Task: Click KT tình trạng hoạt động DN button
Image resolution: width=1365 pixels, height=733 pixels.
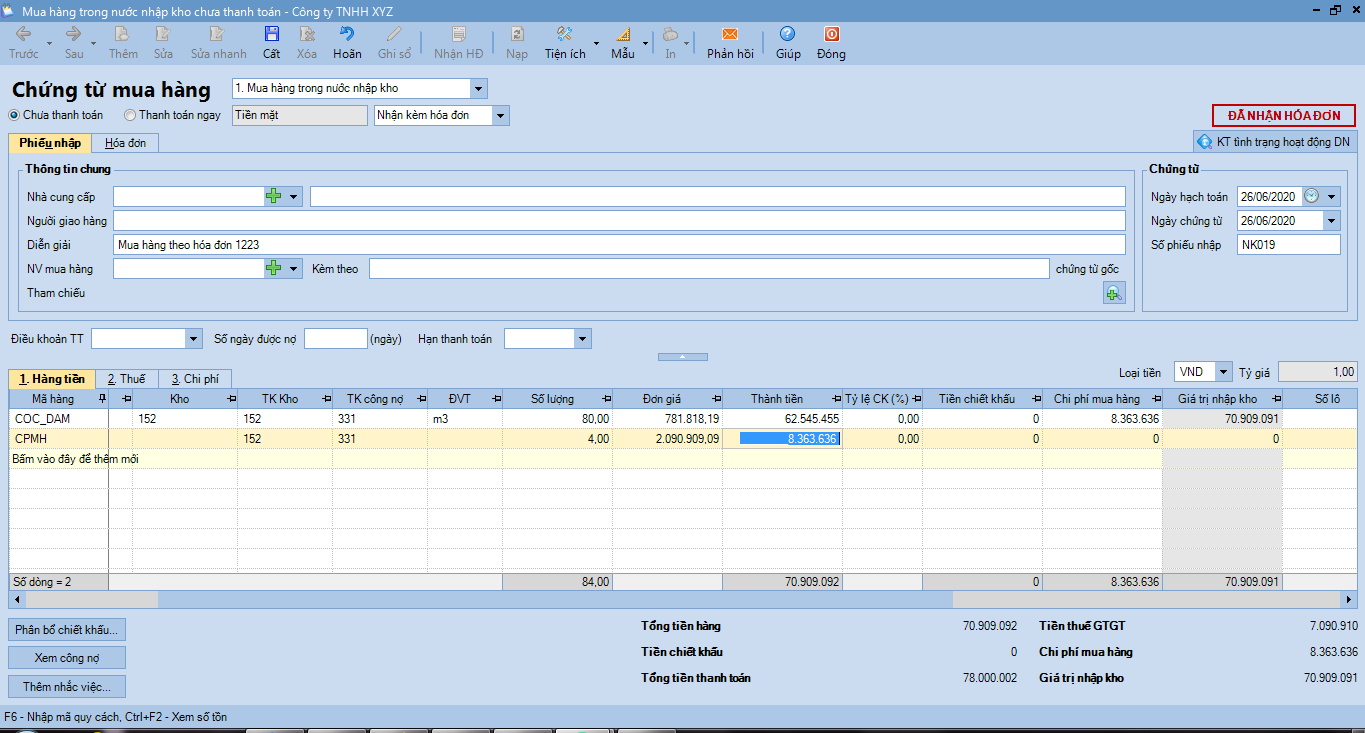Action: [1275, 142]
